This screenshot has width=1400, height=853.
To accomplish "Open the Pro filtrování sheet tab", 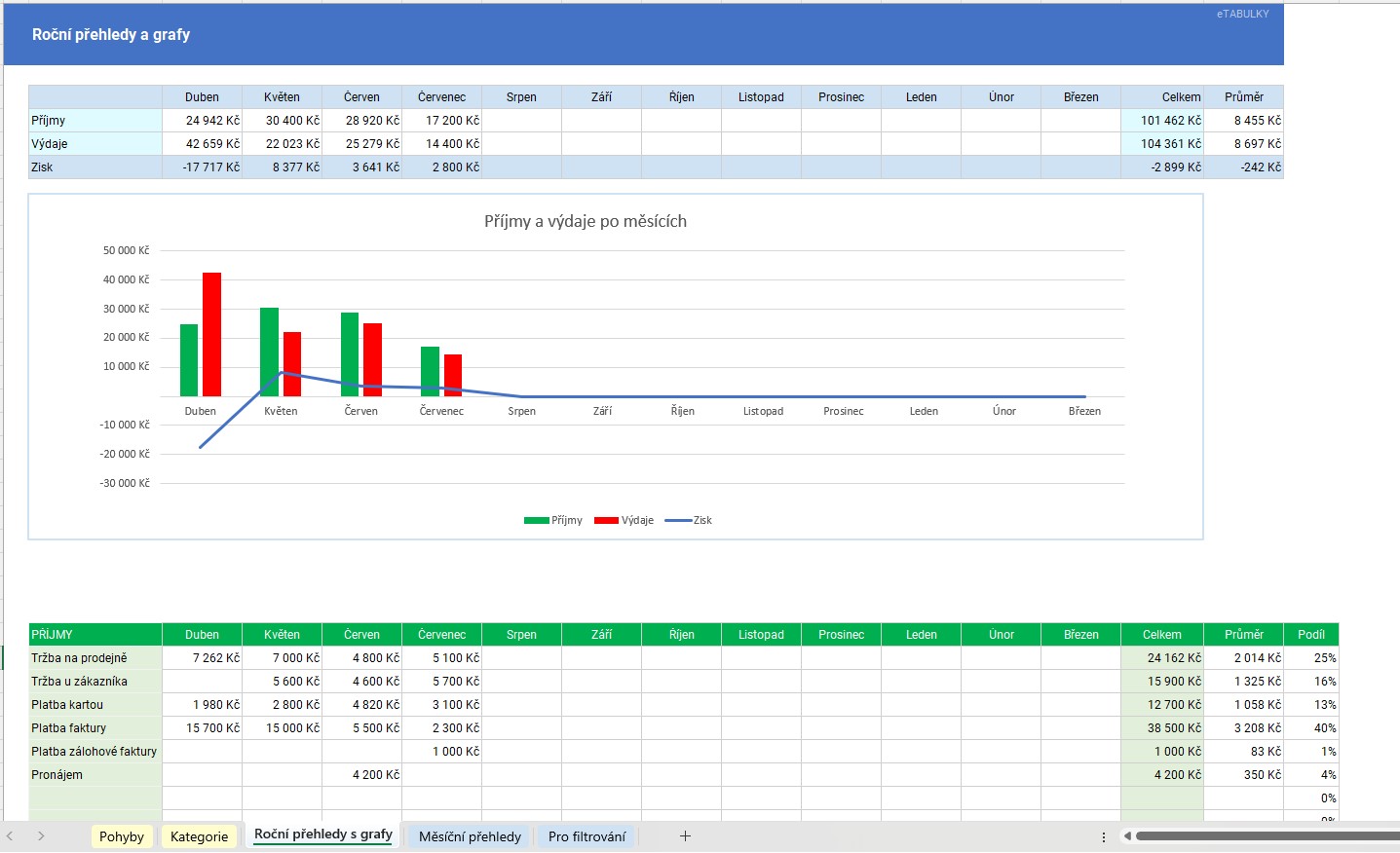I will [x=586, y=836].
